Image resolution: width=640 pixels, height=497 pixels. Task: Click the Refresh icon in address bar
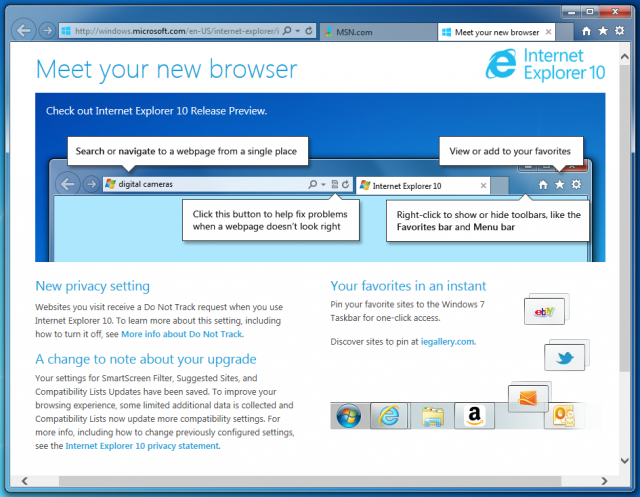(309, 31)
